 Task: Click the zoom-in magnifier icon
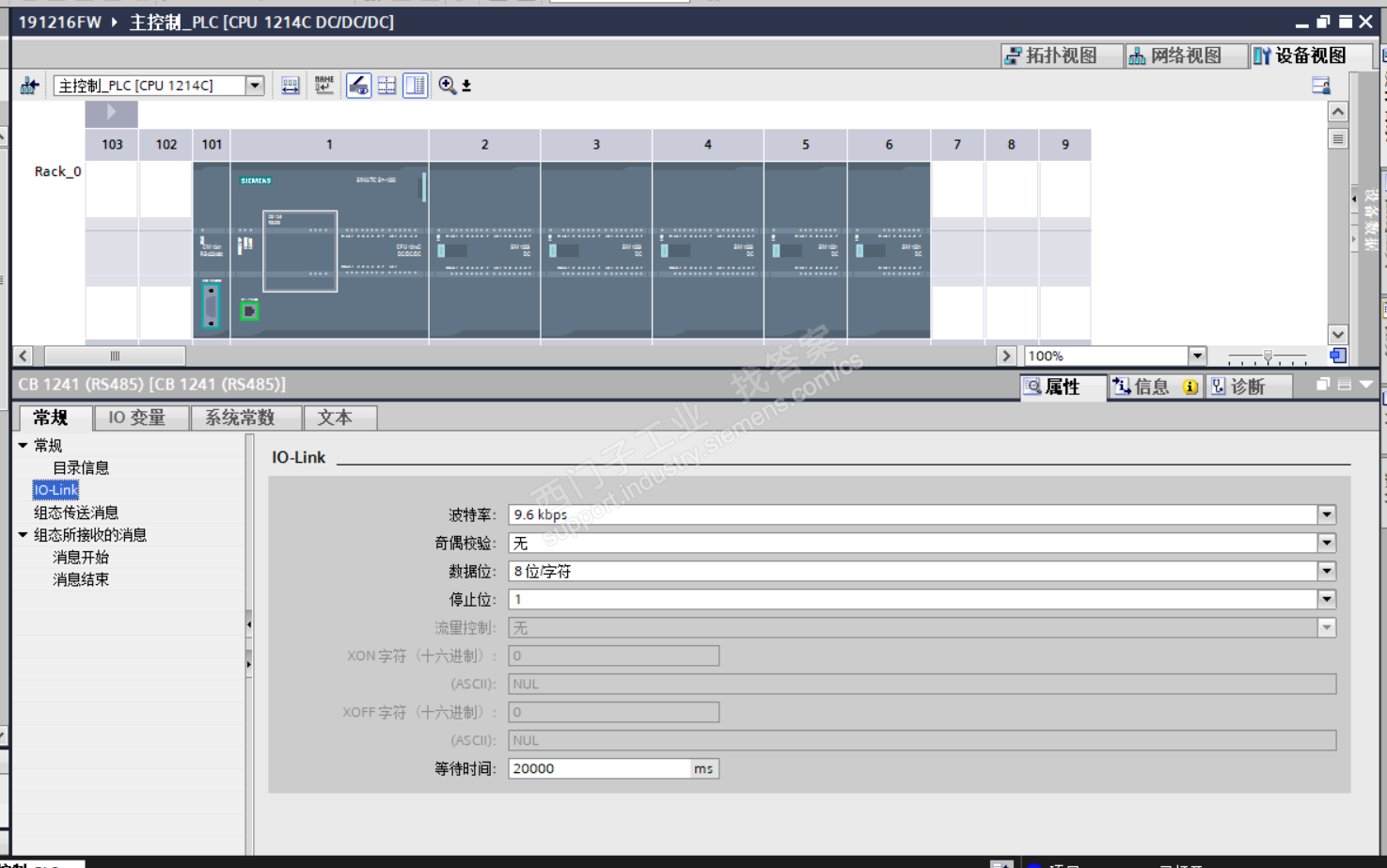point(447,86)
